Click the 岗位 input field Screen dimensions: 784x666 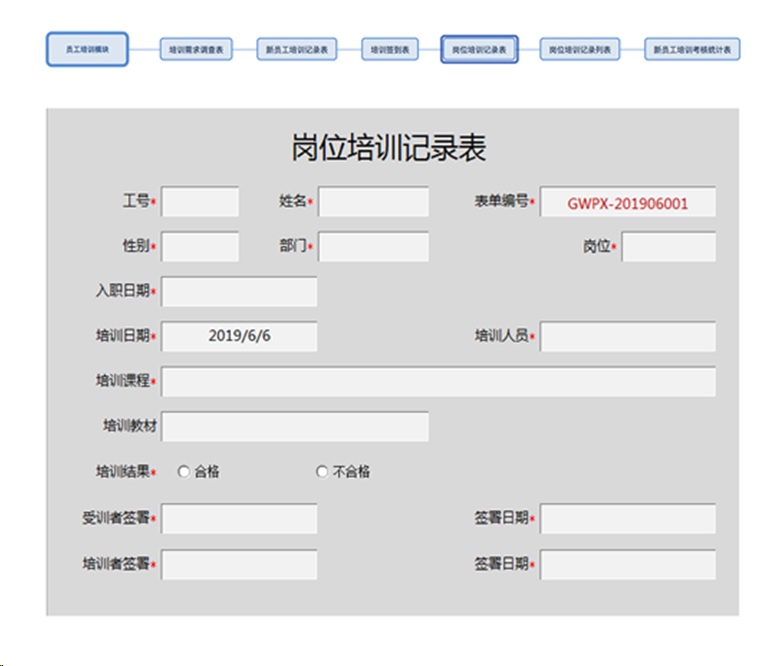coord(668,247)
